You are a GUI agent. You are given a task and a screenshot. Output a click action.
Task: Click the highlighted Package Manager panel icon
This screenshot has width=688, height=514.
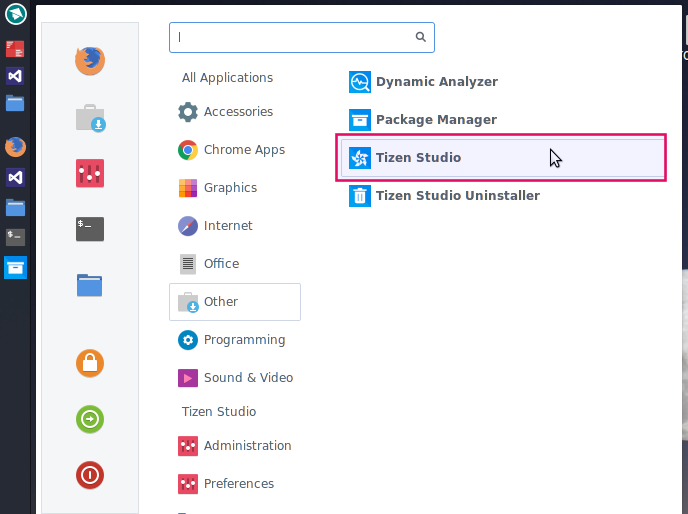[15, 268]
